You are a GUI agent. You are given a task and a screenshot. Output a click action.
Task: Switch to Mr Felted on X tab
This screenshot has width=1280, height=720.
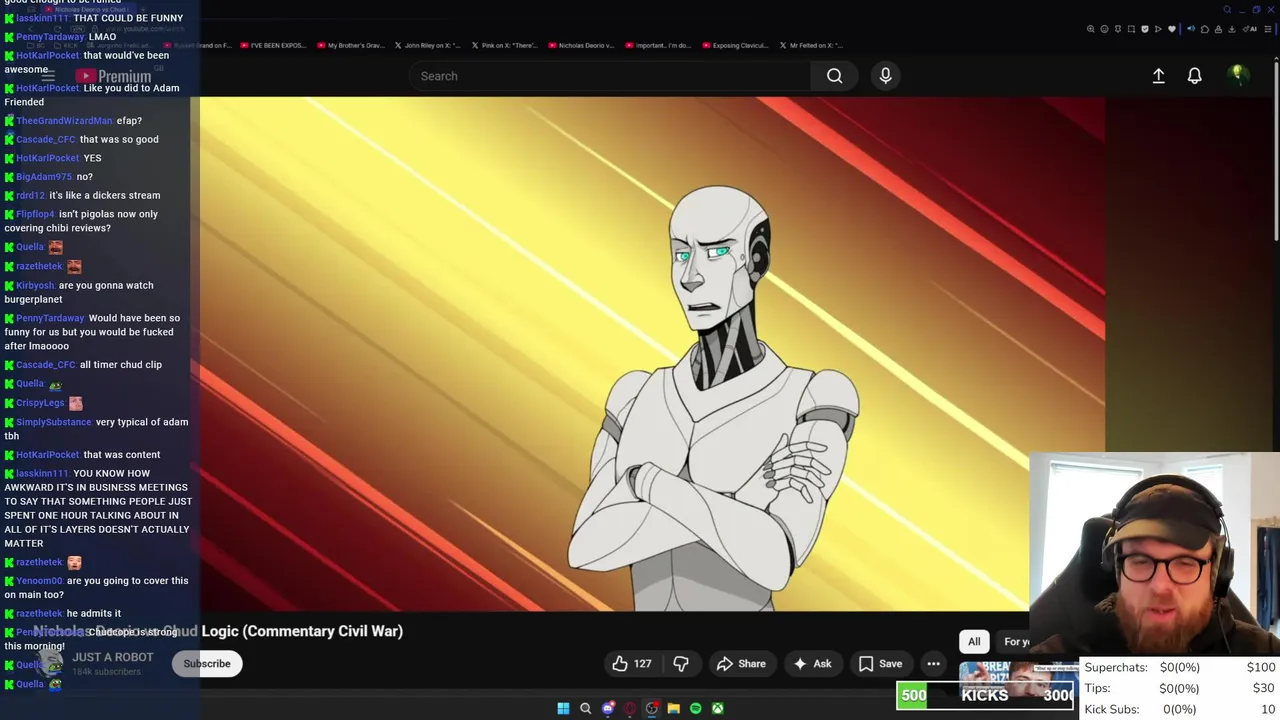pos(812,45)
